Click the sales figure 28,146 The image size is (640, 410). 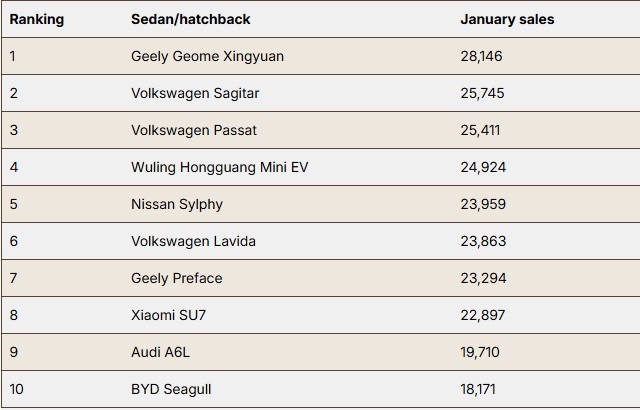pos(482,56)
